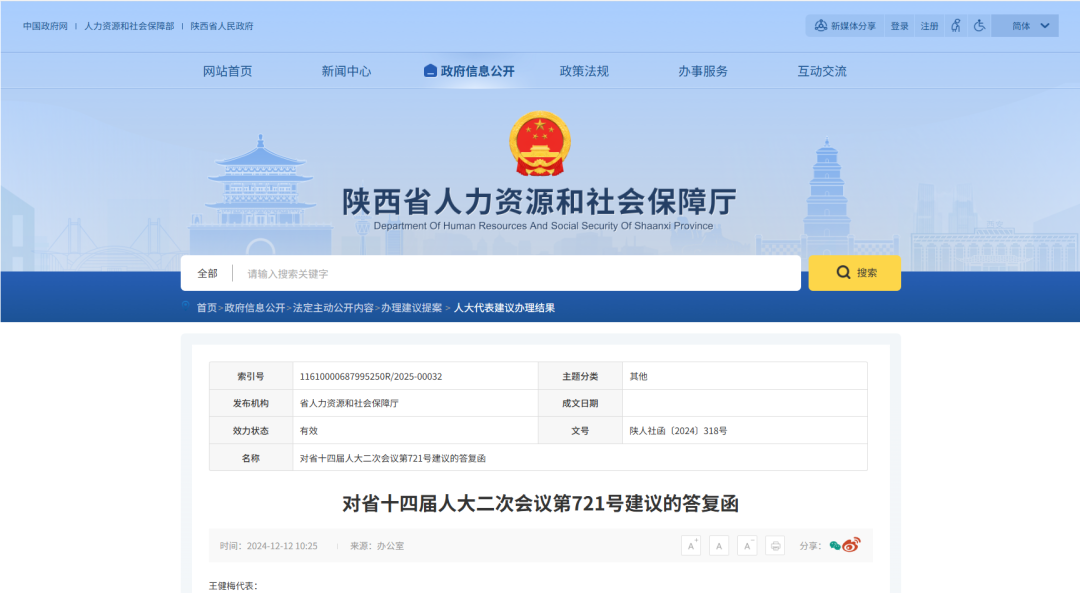The image size is (1080, 593).
Task: Open 政府信息公开 breadcrumb link
Action: 255,308
